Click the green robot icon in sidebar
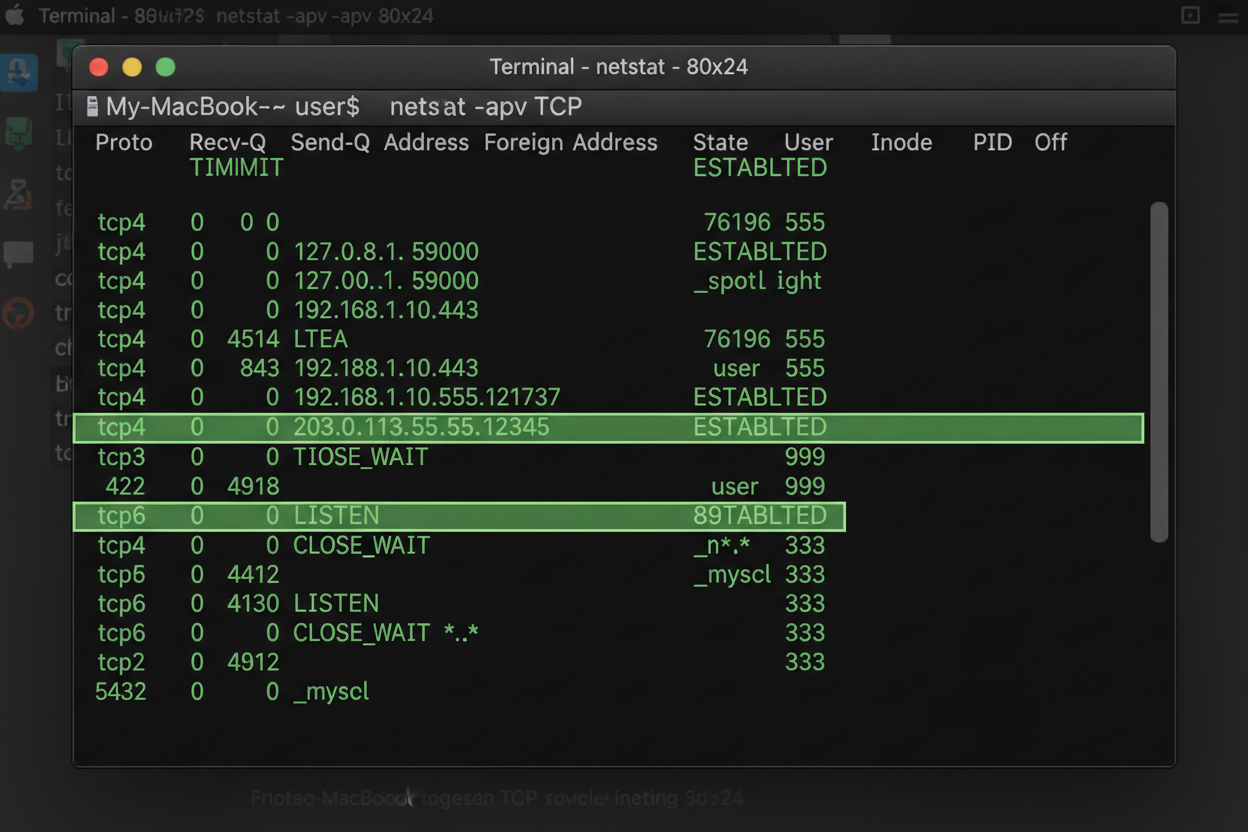 pos(19,133)
